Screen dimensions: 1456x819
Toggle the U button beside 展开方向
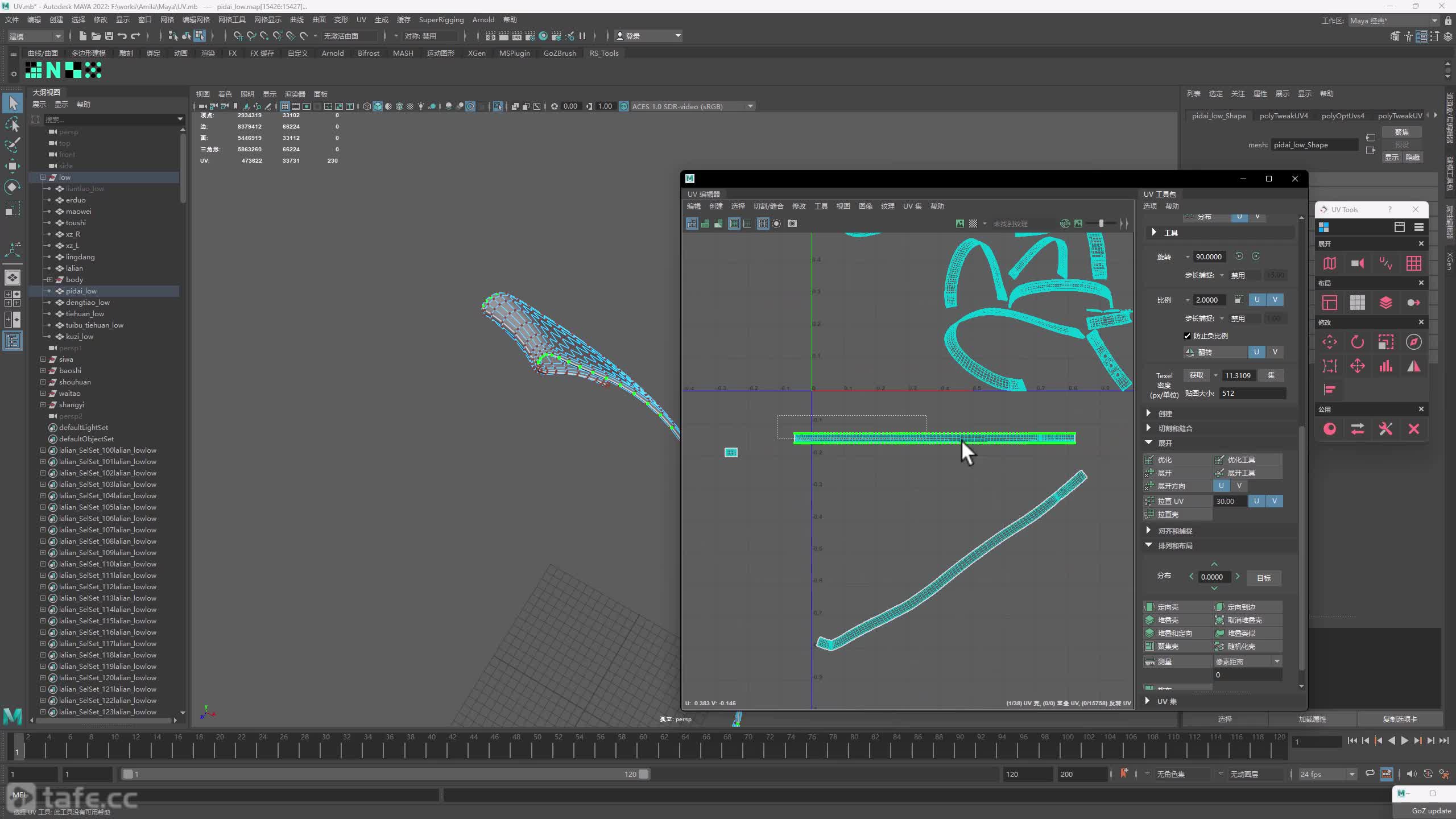pyautogui.click(x=1221, y=486)
